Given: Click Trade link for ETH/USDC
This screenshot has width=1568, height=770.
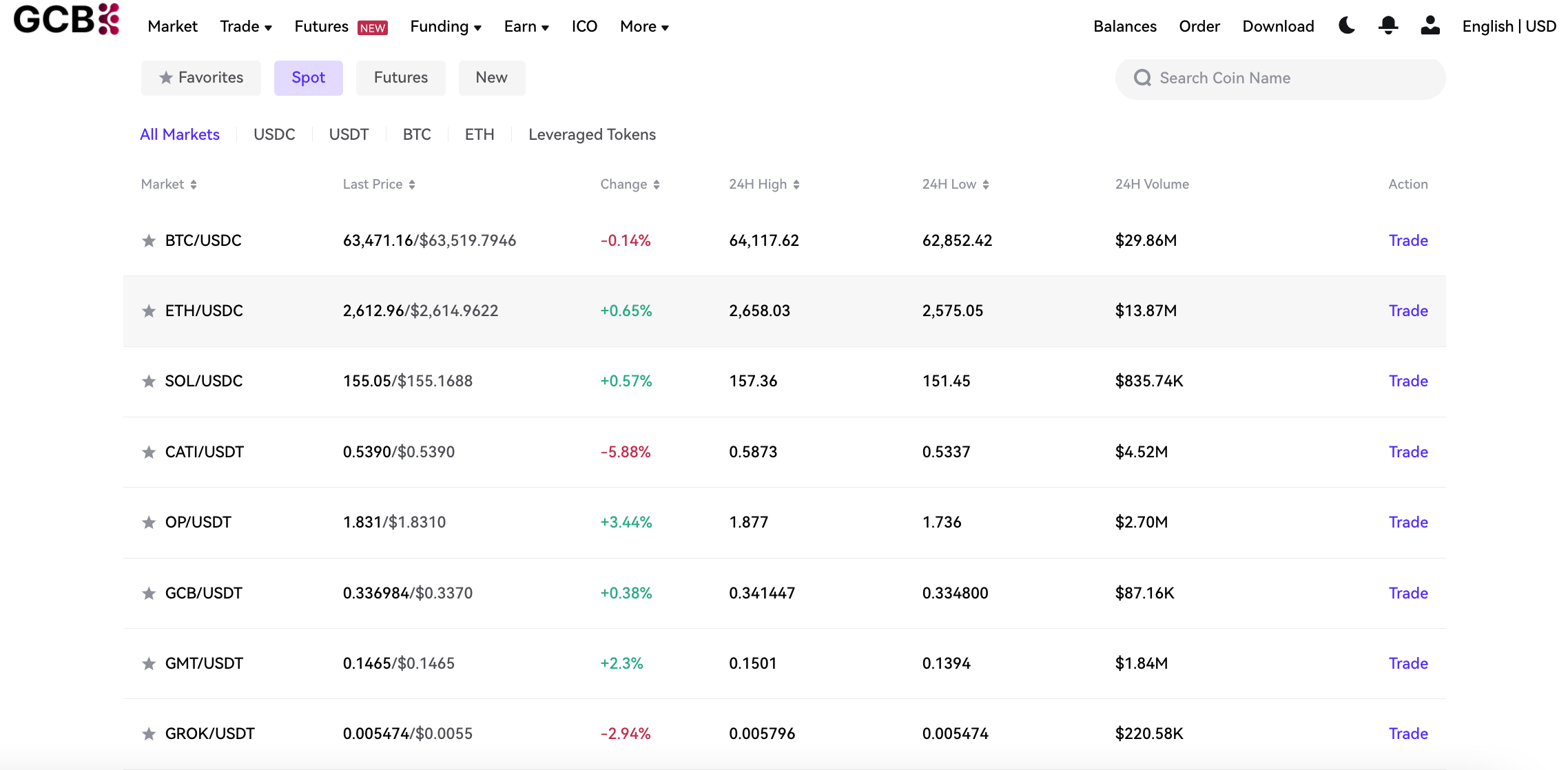Looking at the screenshot, I should 1407,311.
